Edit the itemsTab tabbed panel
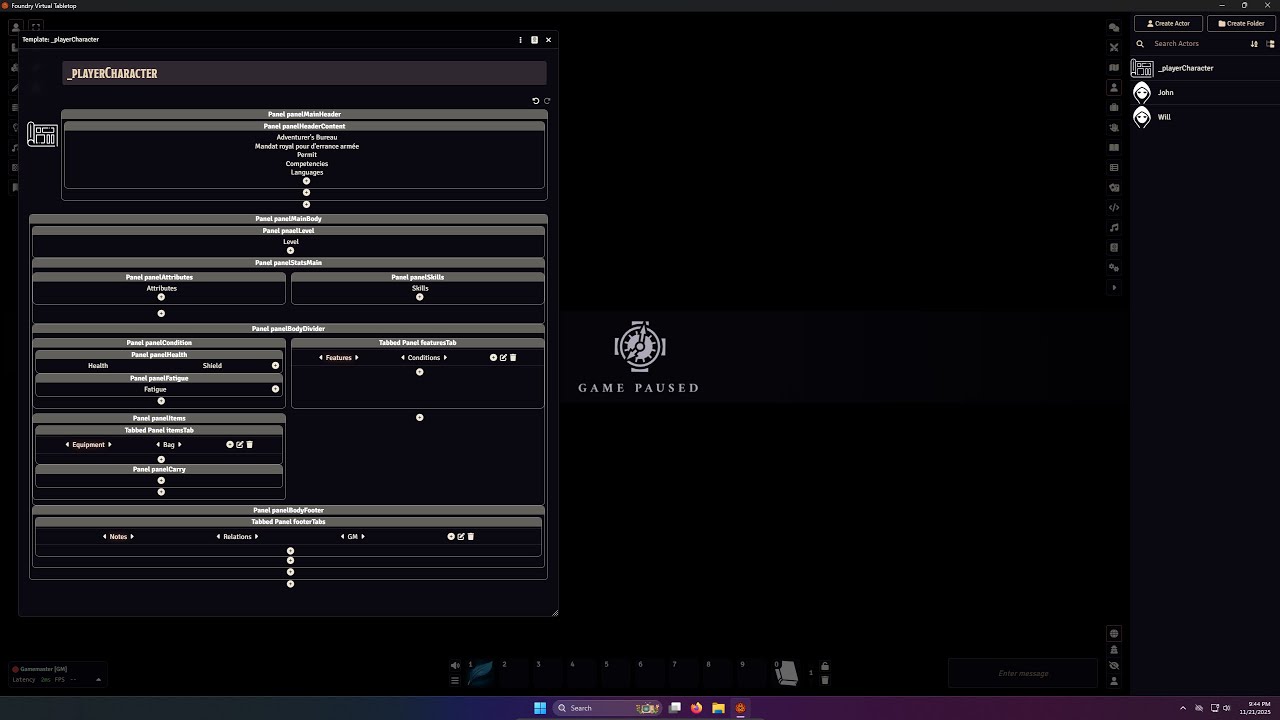Image resolution: width=1280 pixels, height=720 pixels. [x=240, y=444]
